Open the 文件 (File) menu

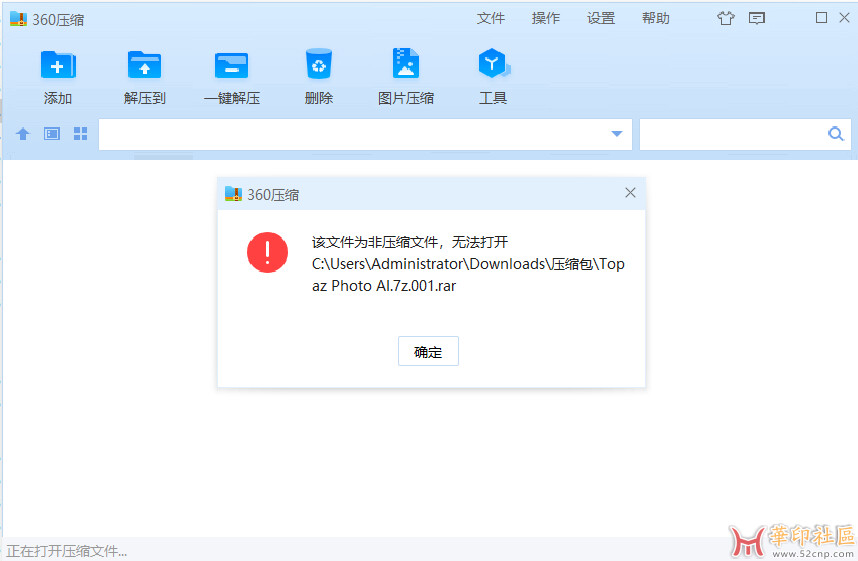tap(491, 18)
